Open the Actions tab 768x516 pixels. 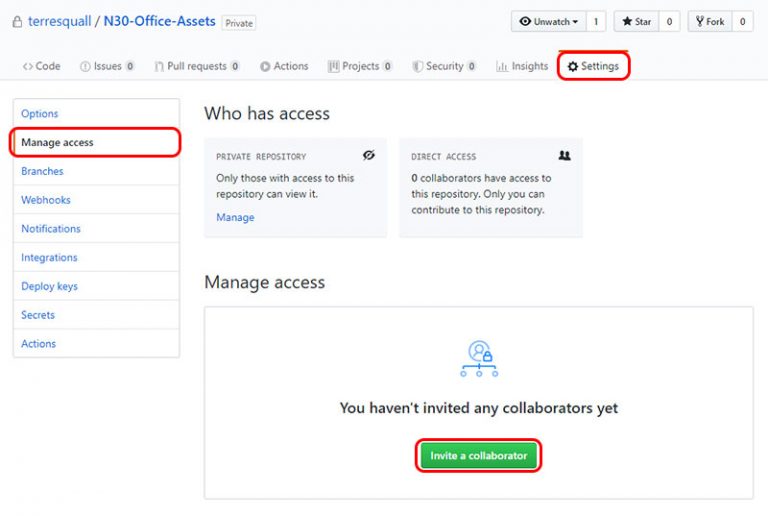click(284, 66)
